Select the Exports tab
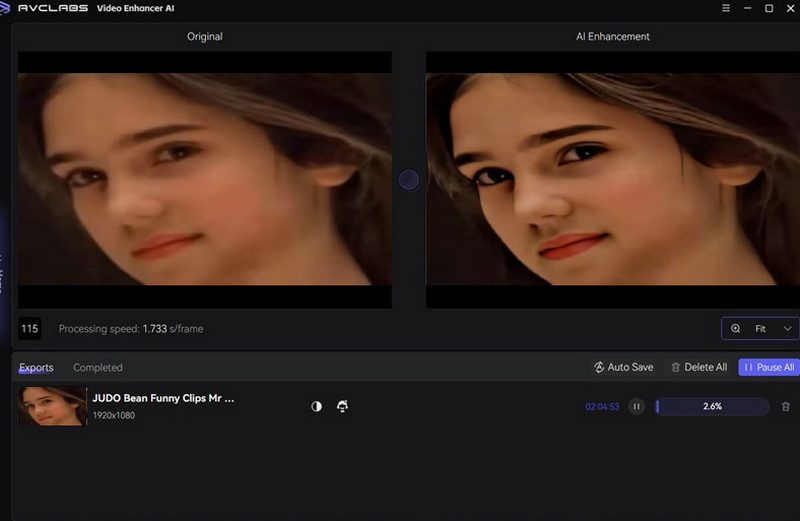The image size is (800, 521). [36, 368]
